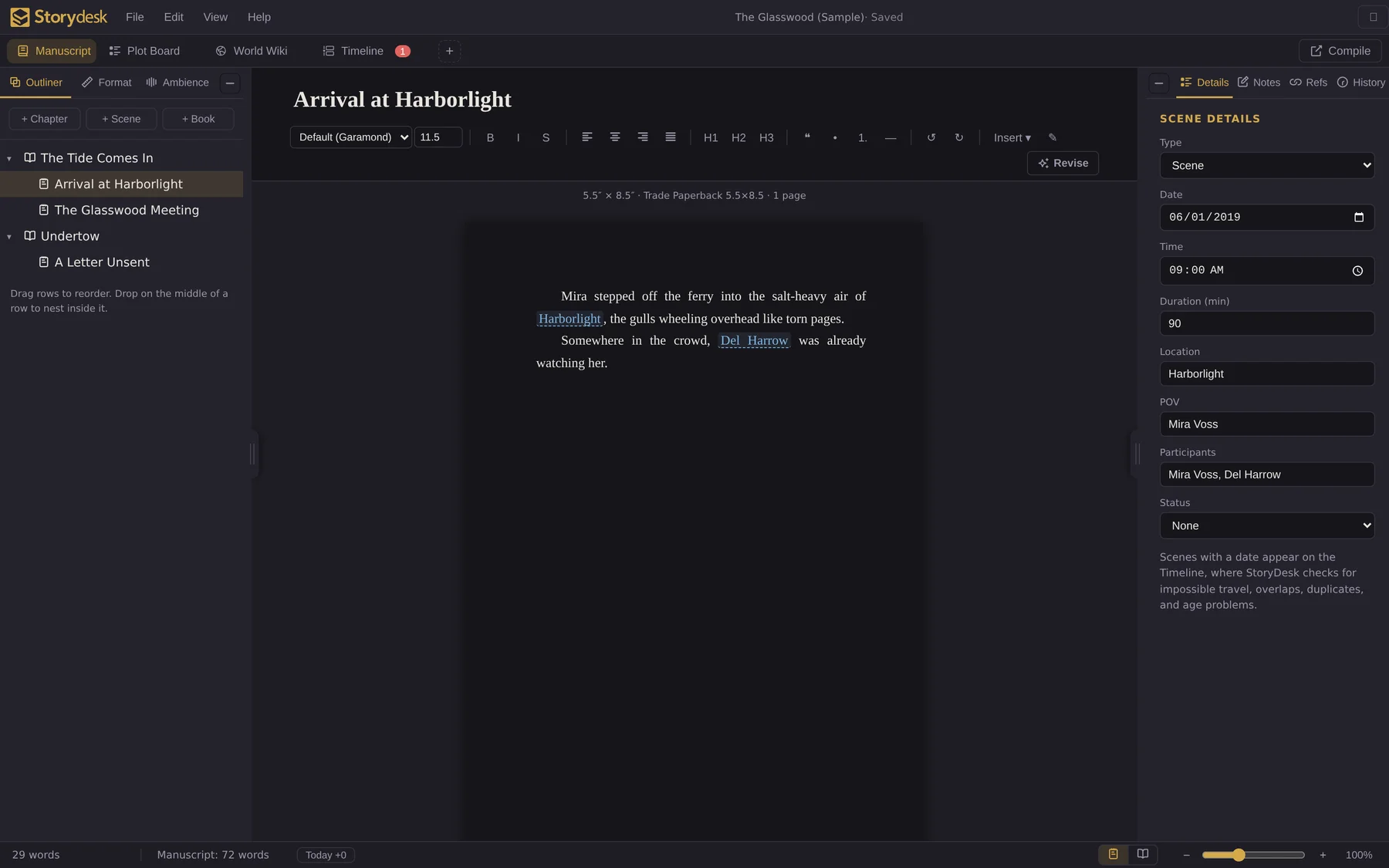
Task: Redo the last edit
Action: [959, 137]
